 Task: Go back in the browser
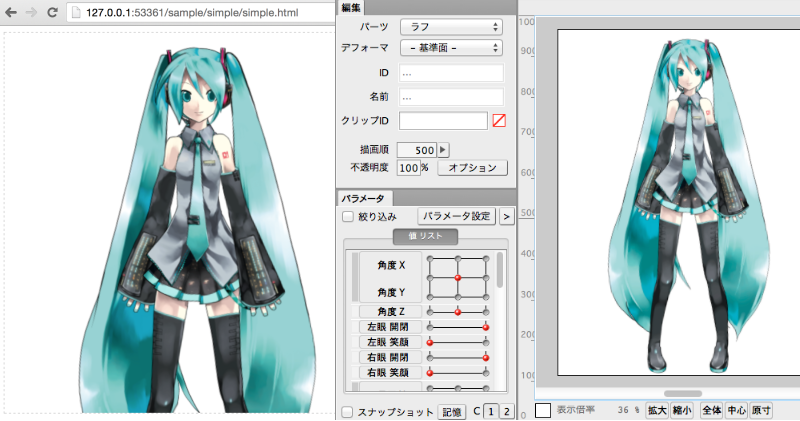tap(11, 12)
